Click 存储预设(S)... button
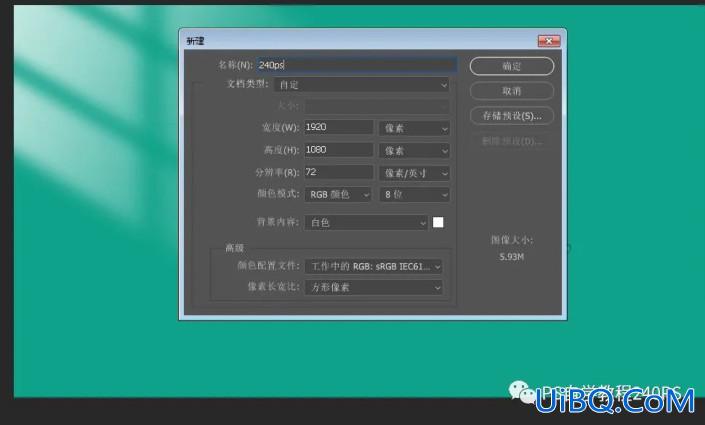This screenshot has width=705, height=425. click(512, 116)
